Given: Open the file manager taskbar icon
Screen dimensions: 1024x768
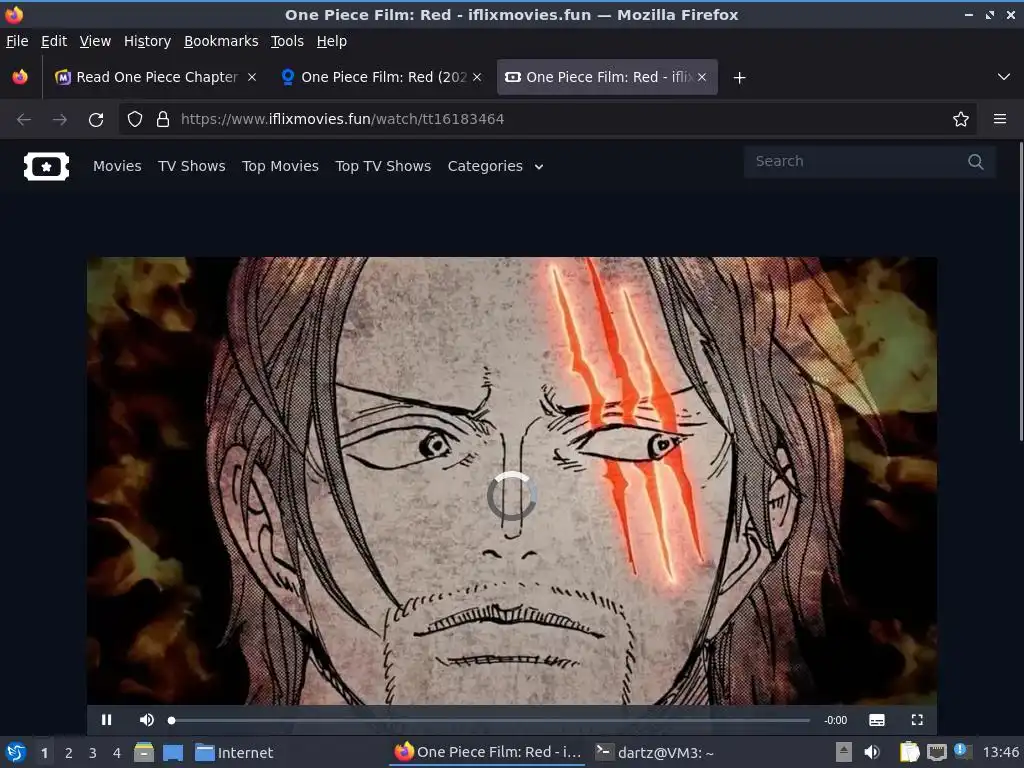Looking at the screenshot, I should [144, 753].
